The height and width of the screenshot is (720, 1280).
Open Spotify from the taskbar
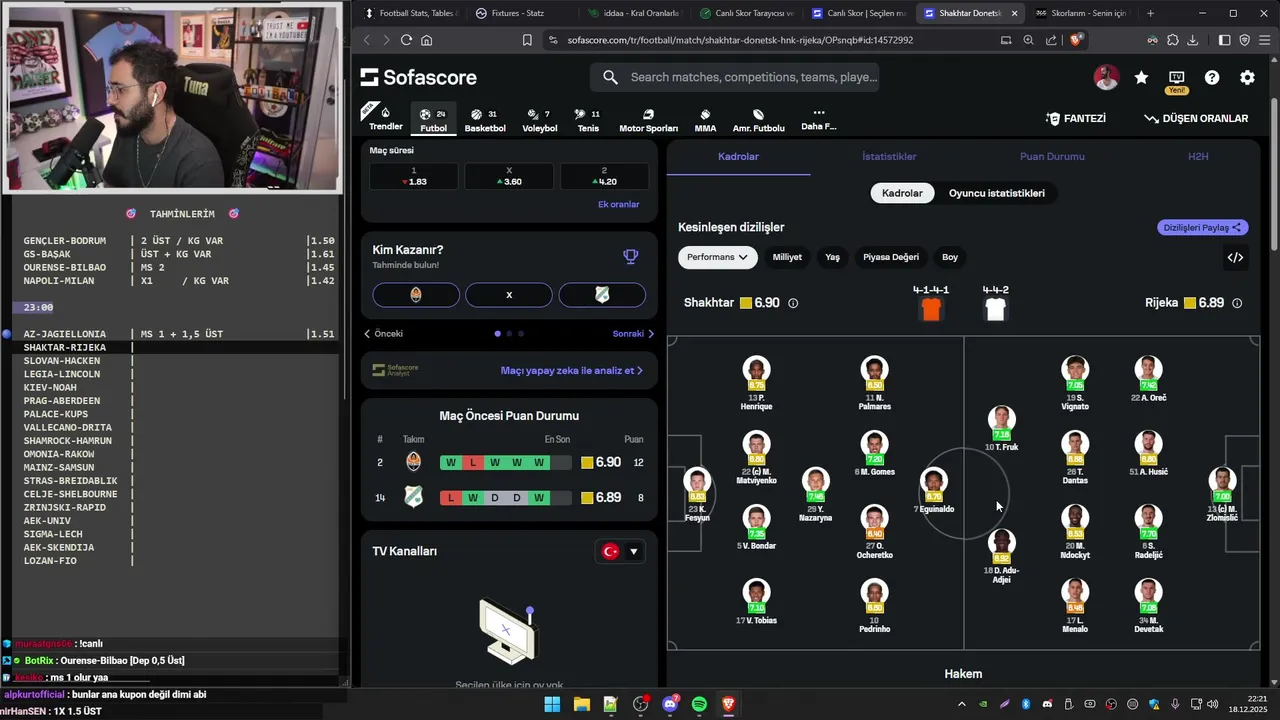tap(699, 704)
